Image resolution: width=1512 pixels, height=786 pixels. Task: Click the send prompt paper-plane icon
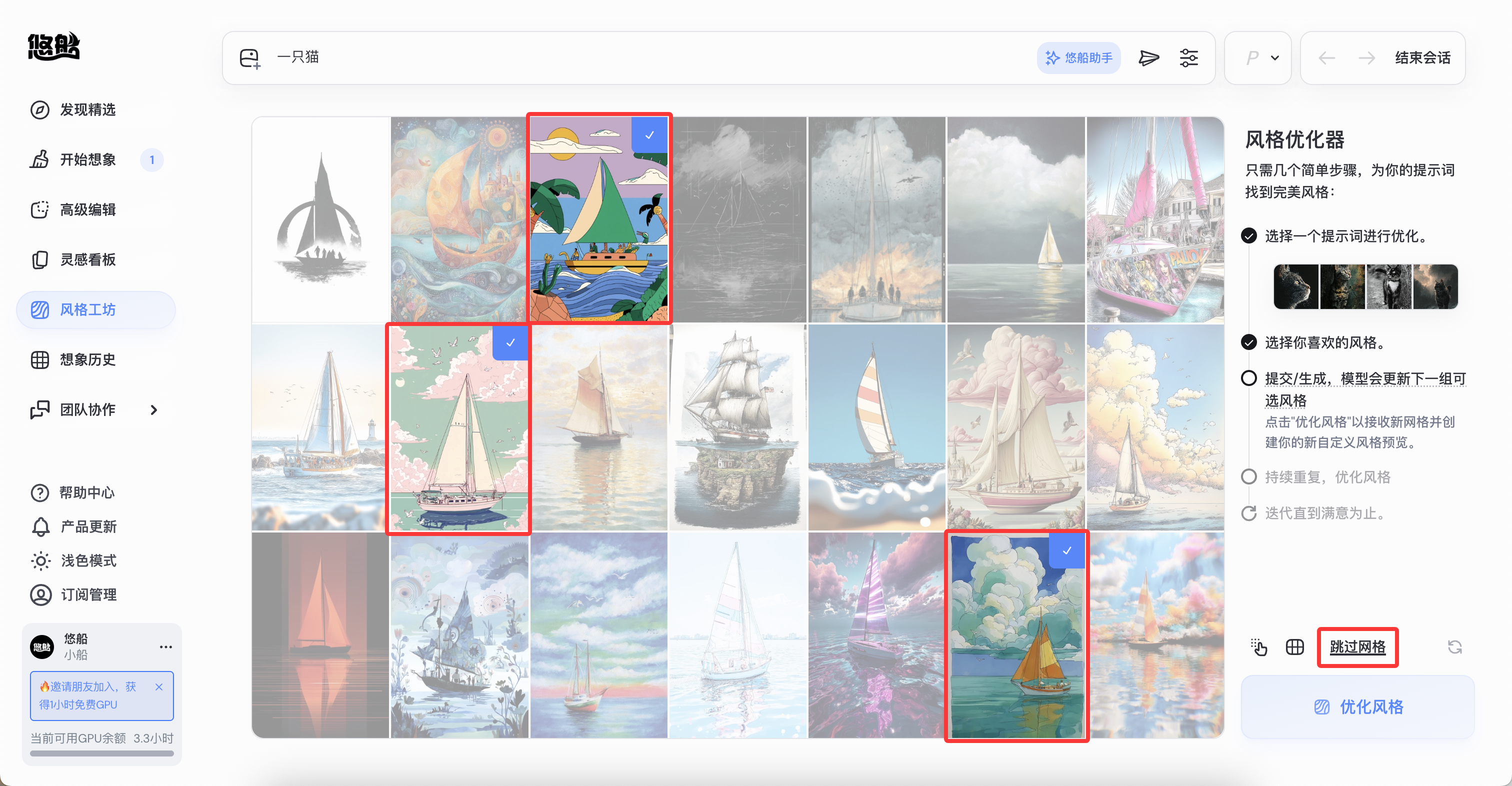pyautogui.click(x=1148, y=57)
